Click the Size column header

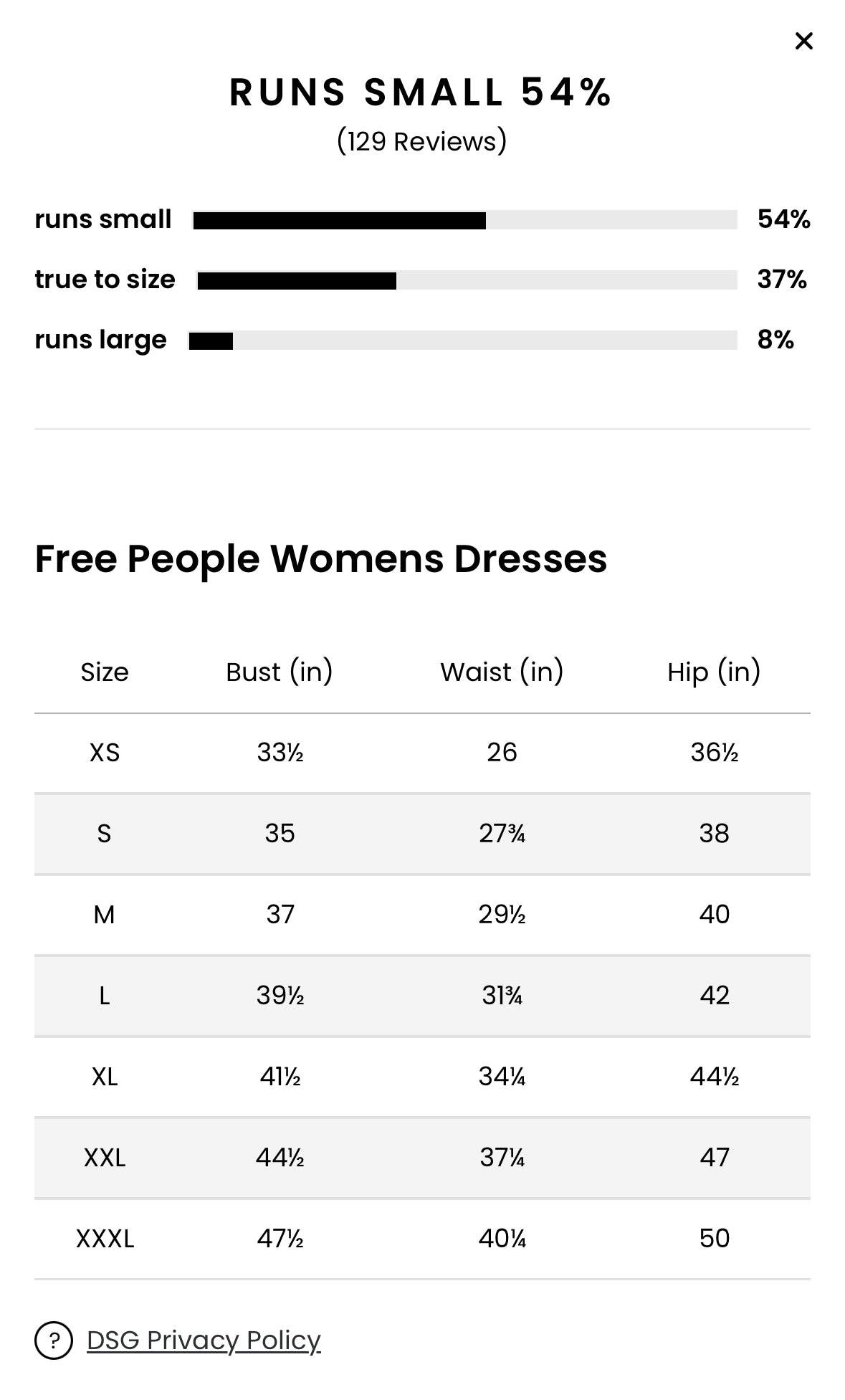click(x=105, y=672)
